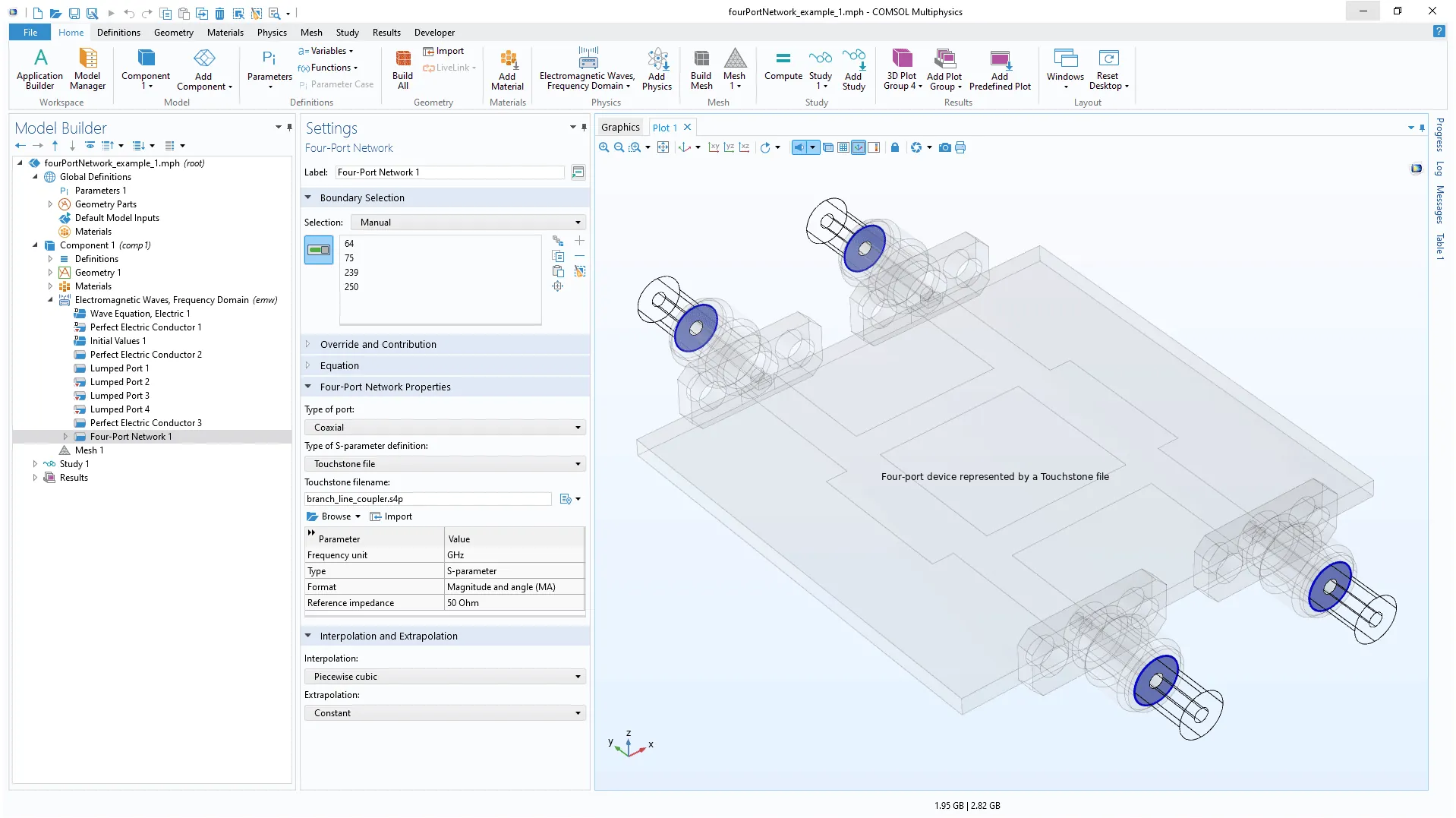
Task: Open the Type of port dropdown
Action: tap(445, 428)
